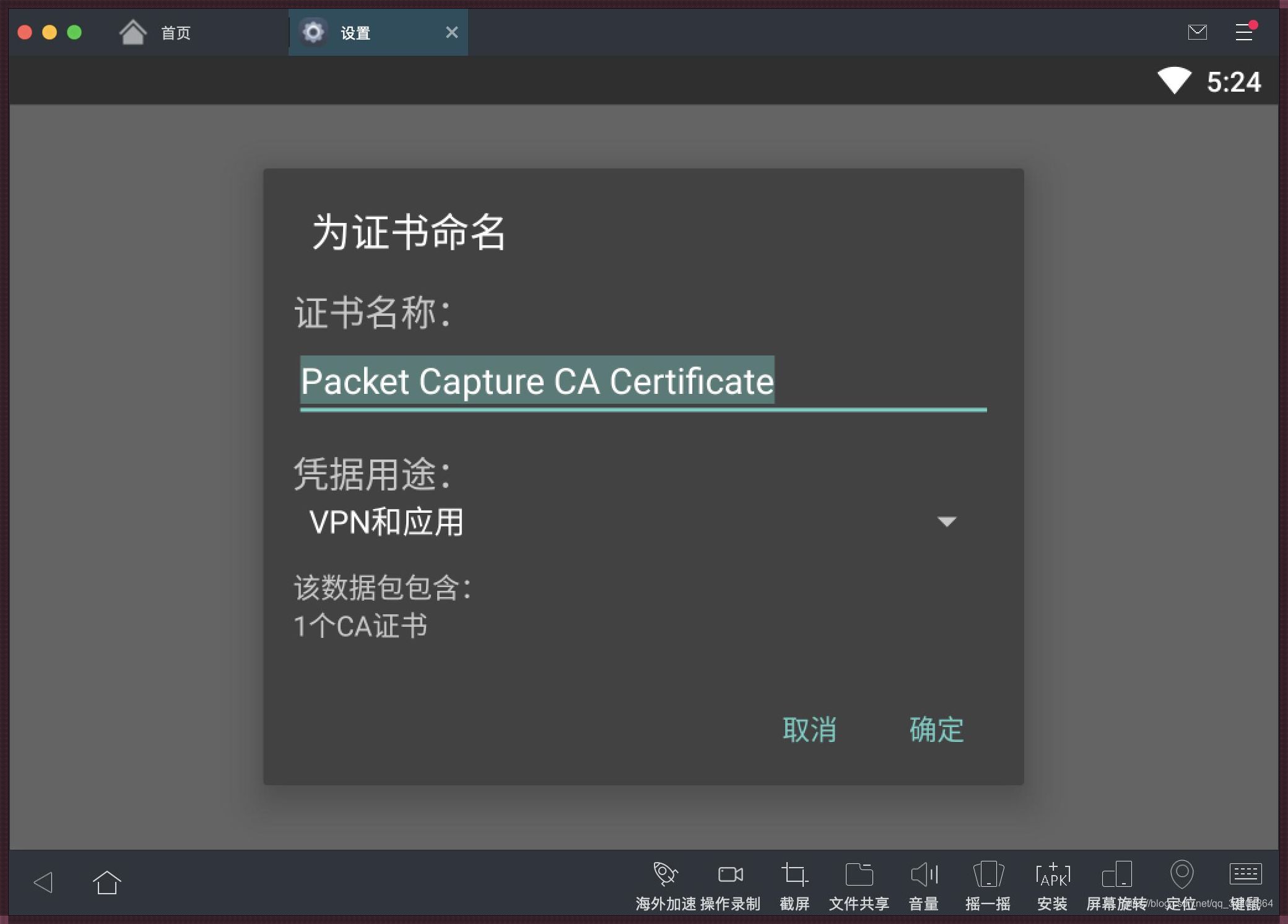This screenshot has height=924, width=1288.
Task: Rotate the screen with 屏幕旋转
Action: [1116, 886]
